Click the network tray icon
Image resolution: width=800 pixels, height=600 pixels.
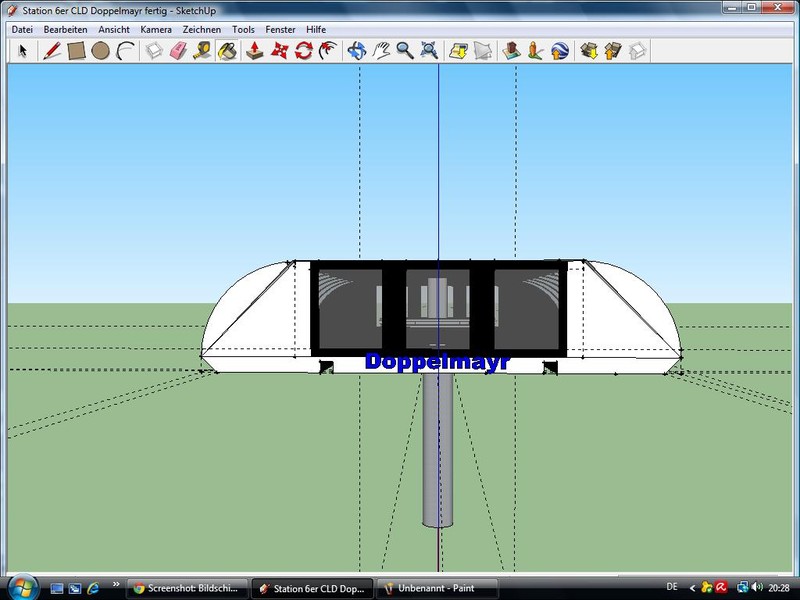743,588
